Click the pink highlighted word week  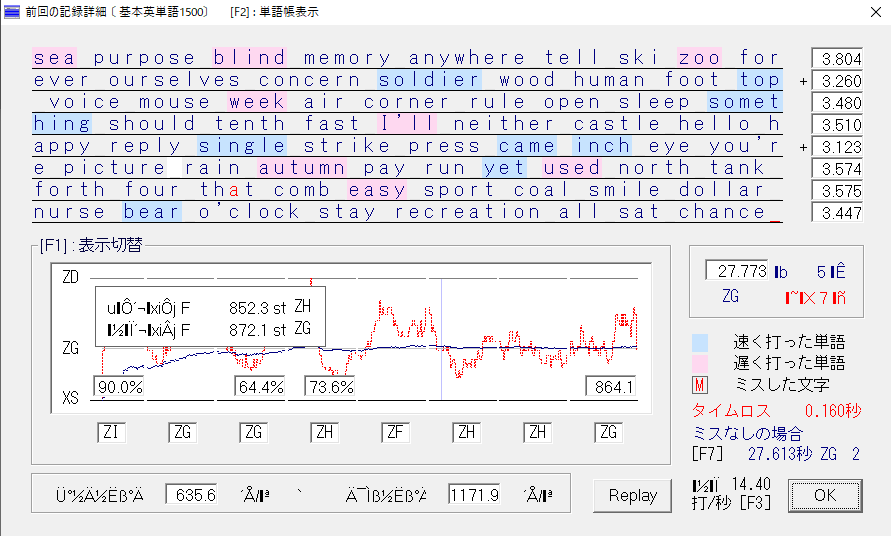(x=257, y=102)
